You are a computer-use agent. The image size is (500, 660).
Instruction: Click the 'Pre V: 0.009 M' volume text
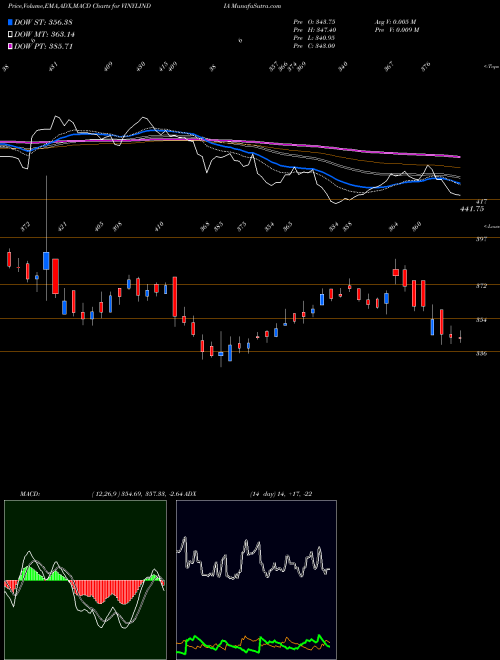pyautogui.click(x=396, y=30)
